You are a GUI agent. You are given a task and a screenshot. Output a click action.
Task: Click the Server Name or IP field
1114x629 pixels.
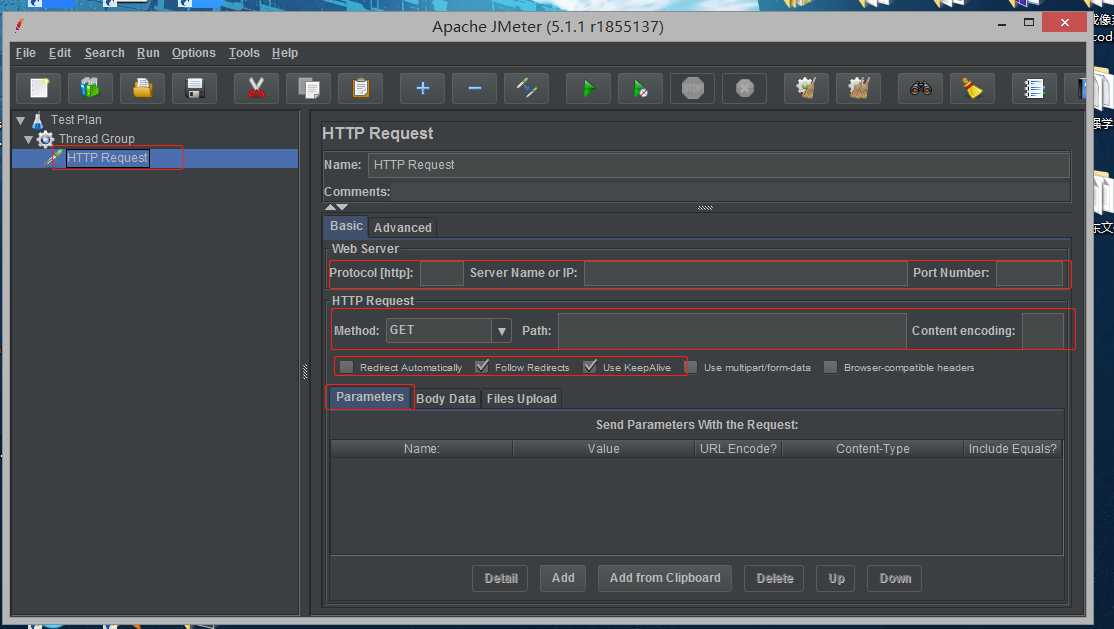point(745,274)
